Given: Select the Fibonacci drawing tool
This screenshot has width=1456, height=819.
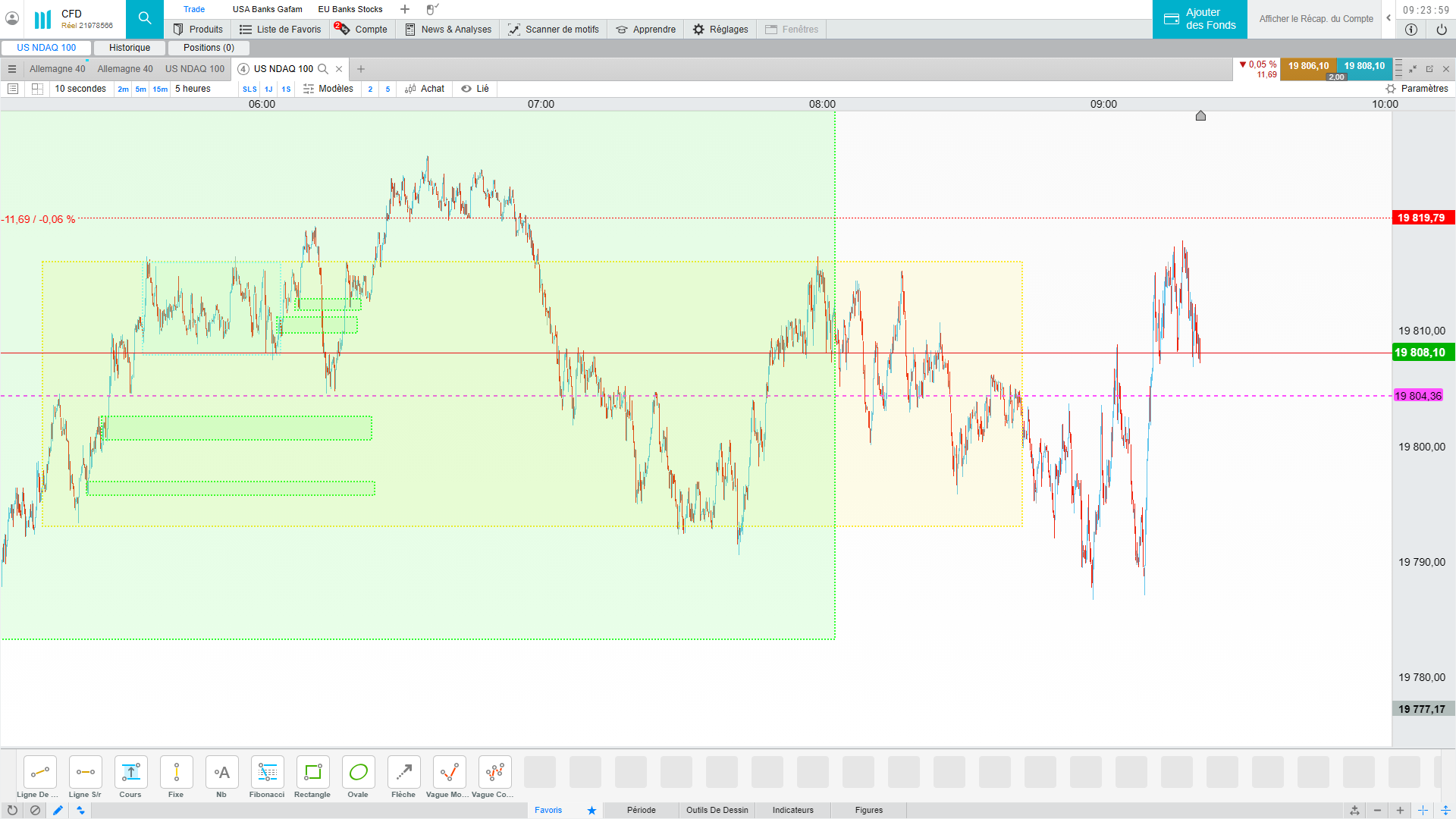Looking at the screenshot, I should click(267, 773).
